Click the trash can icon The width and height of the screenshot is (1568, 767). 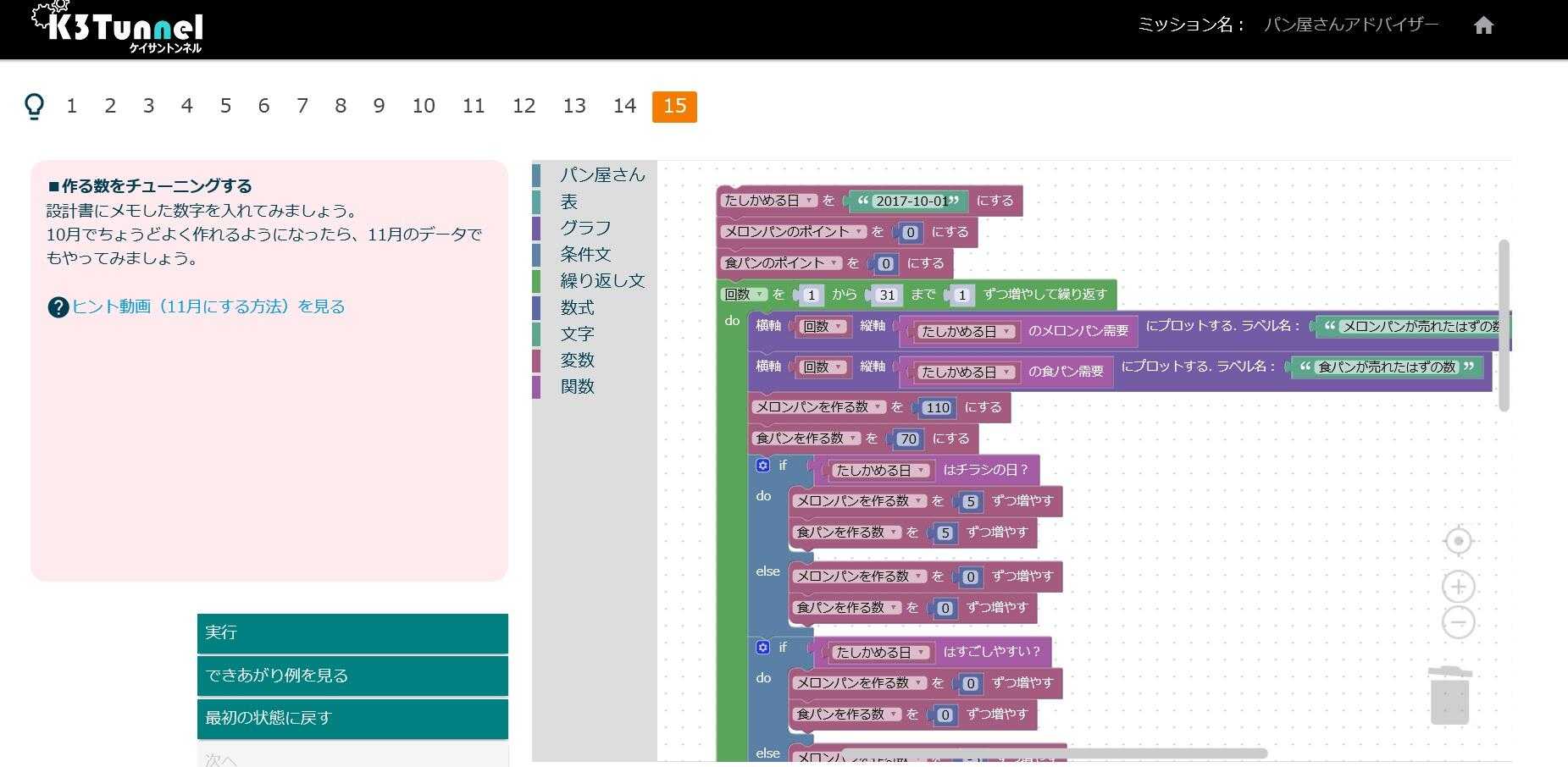click(1449, 696)
